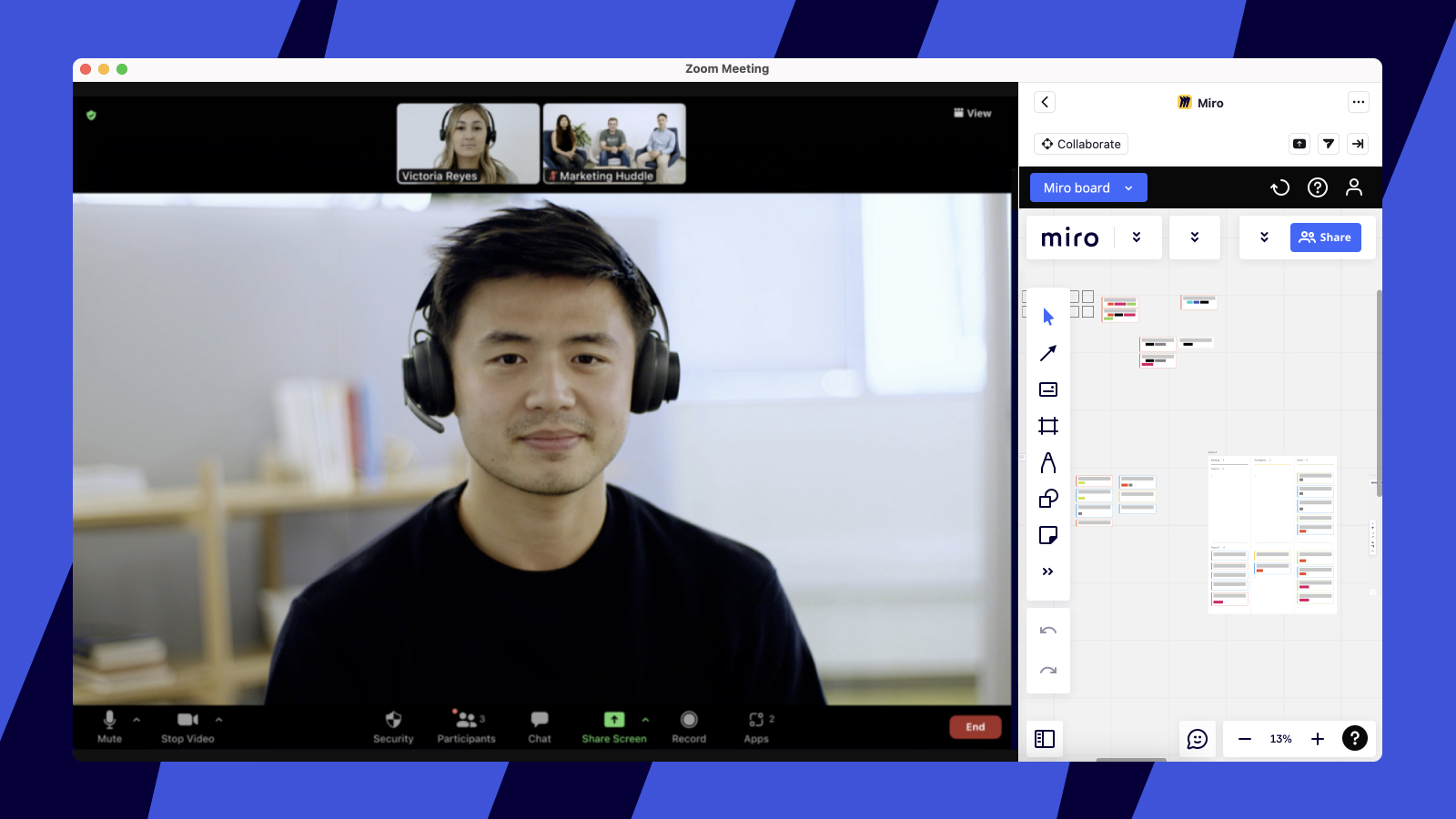This screenshot has height=819, width=1456.
Task: Select the Frame tool in Miro toolbar
Action: point(1048,426)
